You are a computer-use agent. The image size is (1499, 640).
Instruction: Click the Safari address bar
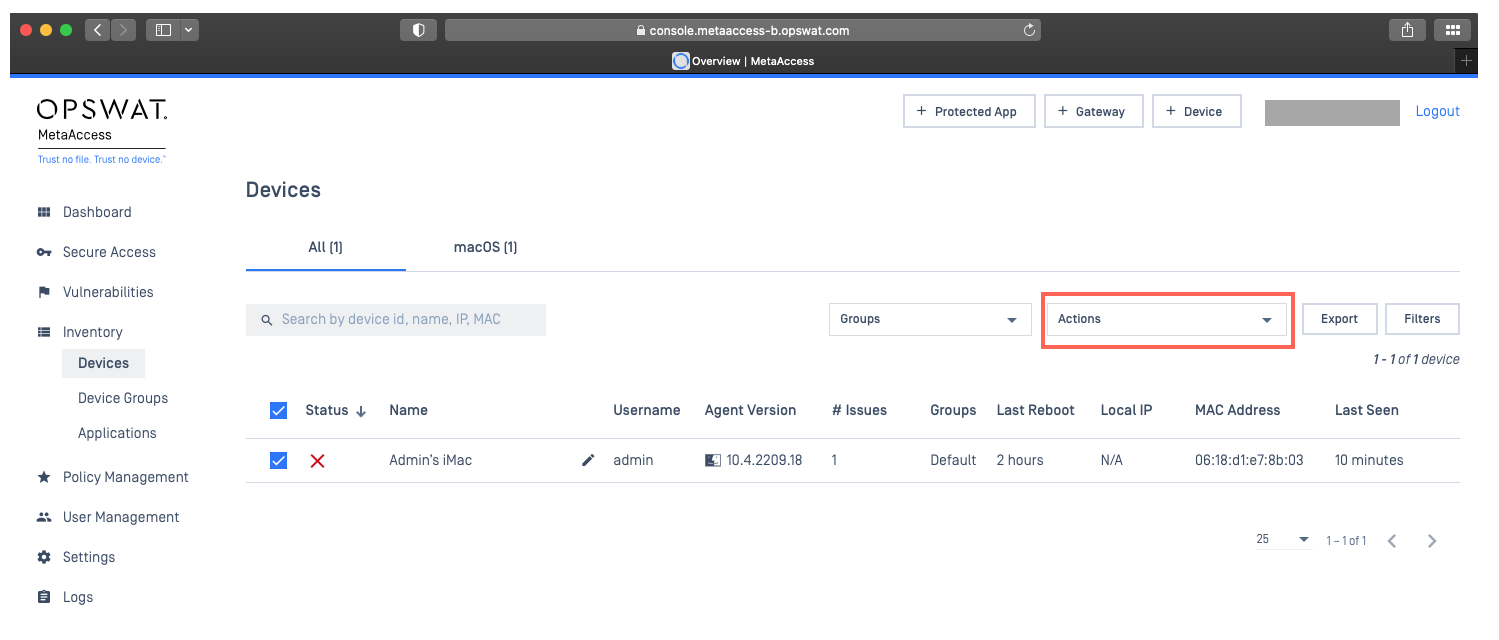743,30
